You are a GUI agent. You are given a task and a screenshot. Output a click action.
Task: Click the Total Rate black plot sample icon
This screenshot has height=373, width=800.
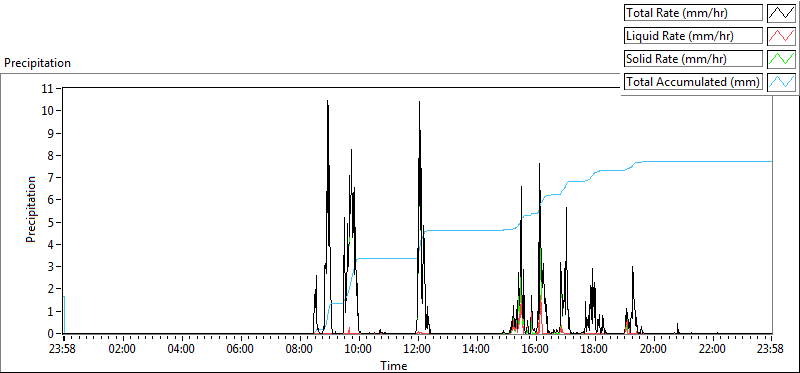tap(782, 13)
